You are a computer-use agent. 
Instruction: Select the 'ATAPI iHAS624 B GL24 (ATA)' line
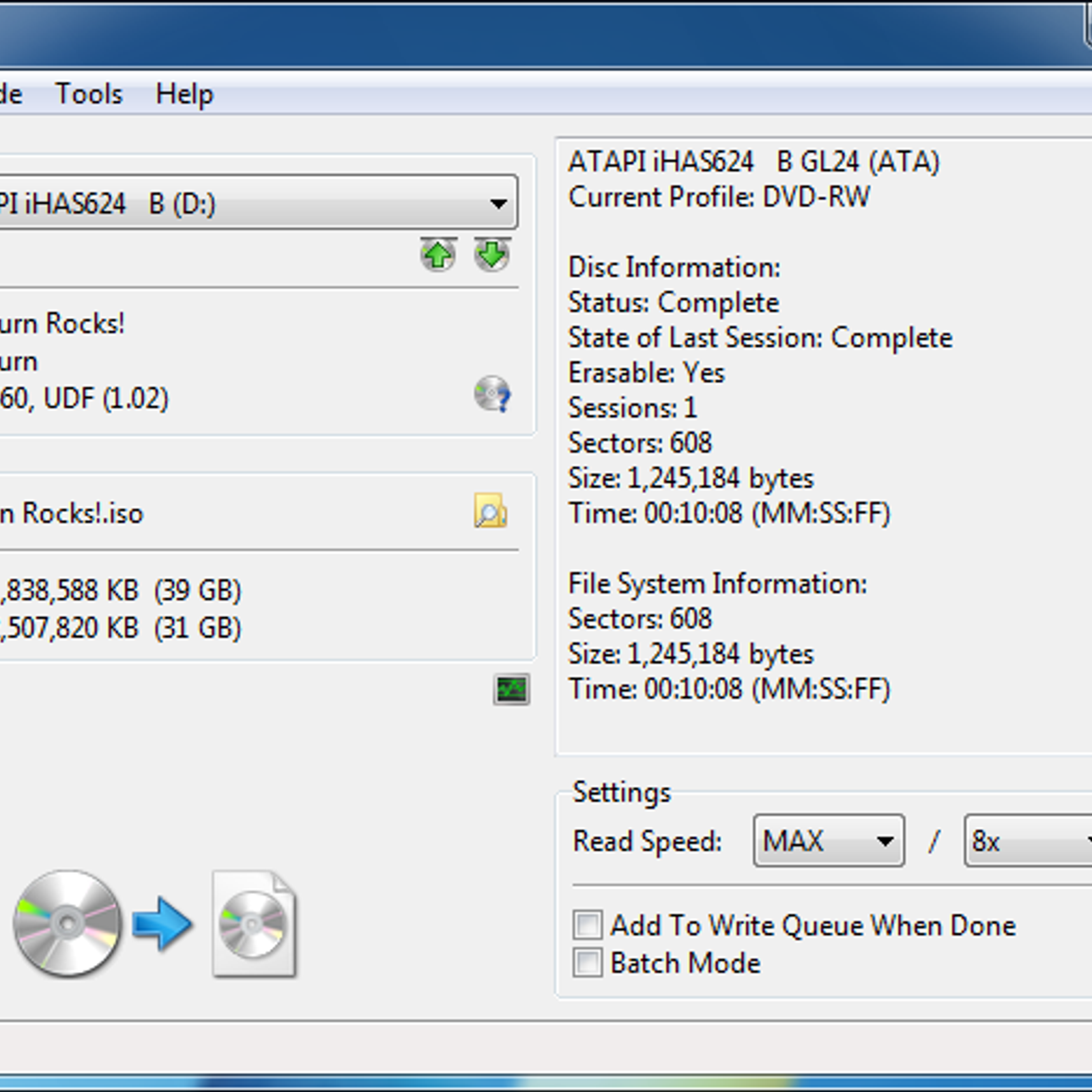[x=753, y=162]
